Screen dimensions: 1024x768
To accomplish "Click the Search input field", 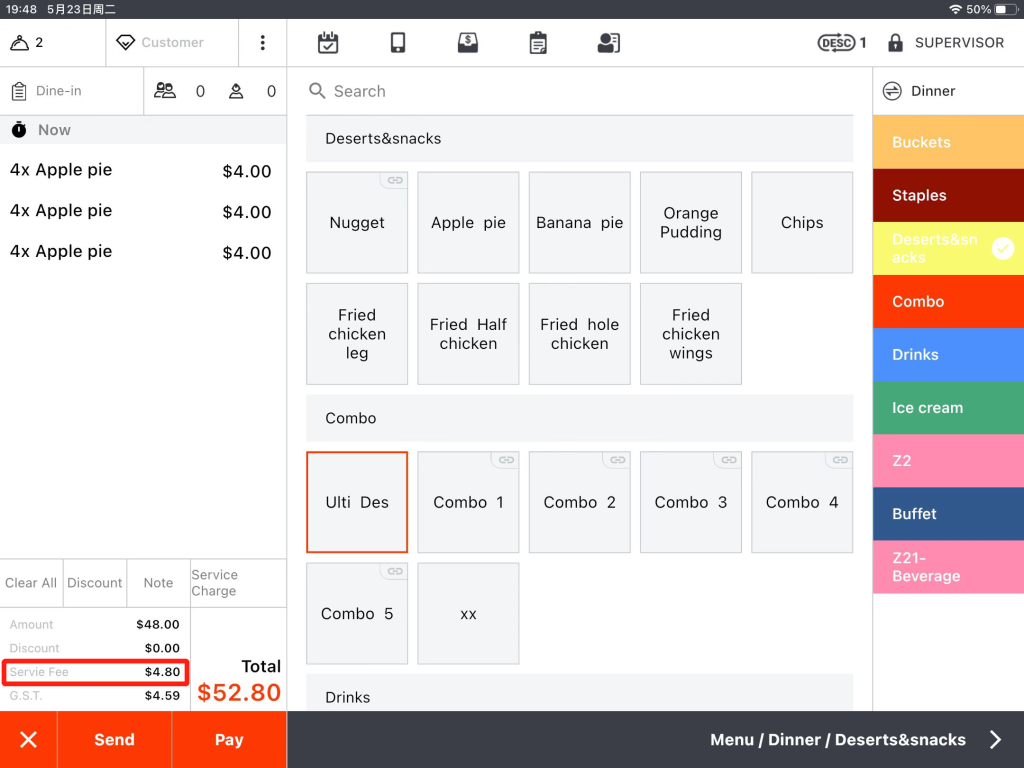I will pyautogui.click(x=580, y=91).
